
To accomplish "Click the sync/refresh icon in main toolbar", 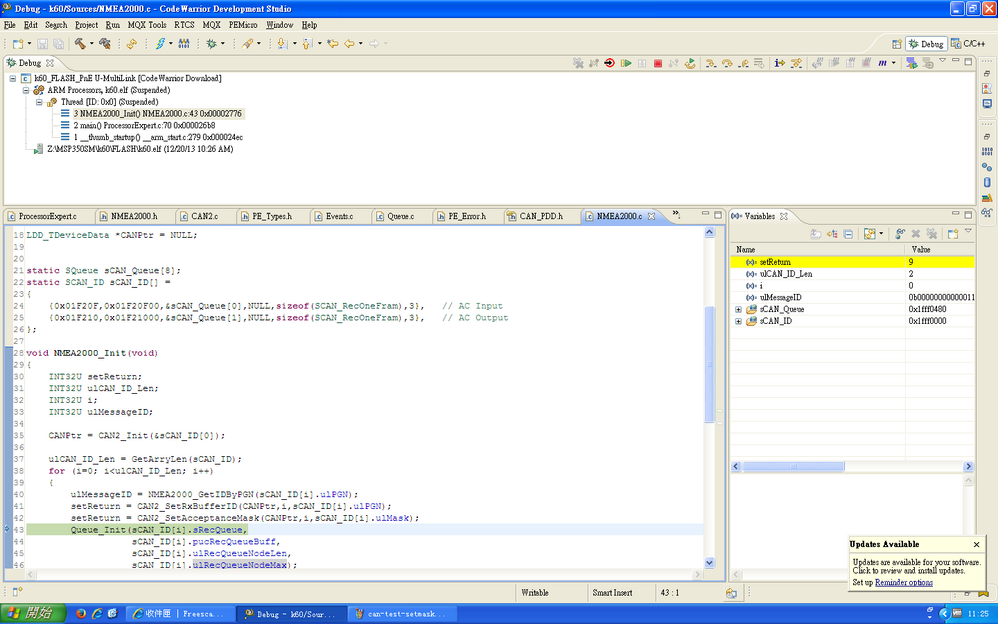I will tap(132, 44).
